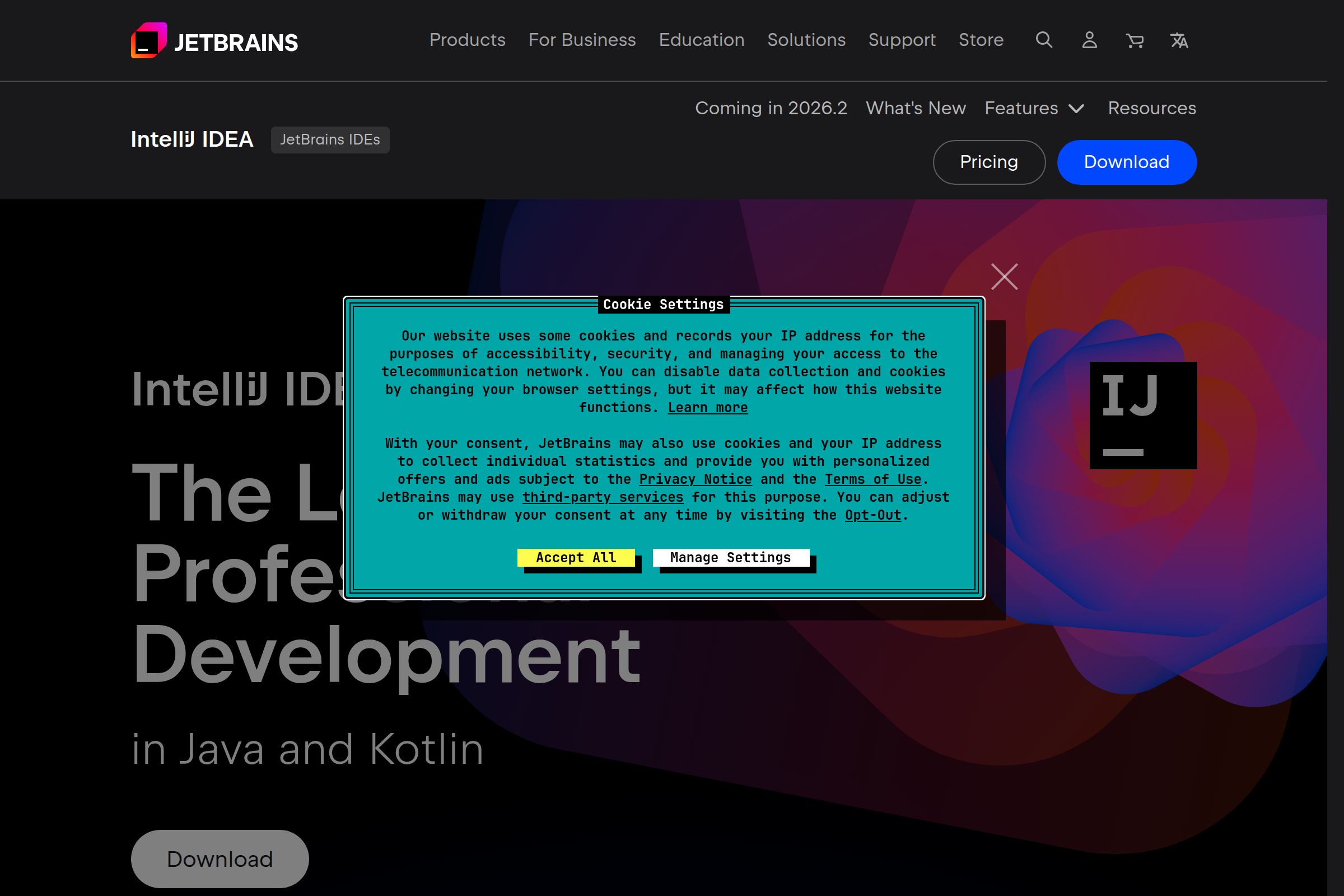This screenshot has width=1344, height=896.
Task: Click the Pricing button
Action: point(989,162)
